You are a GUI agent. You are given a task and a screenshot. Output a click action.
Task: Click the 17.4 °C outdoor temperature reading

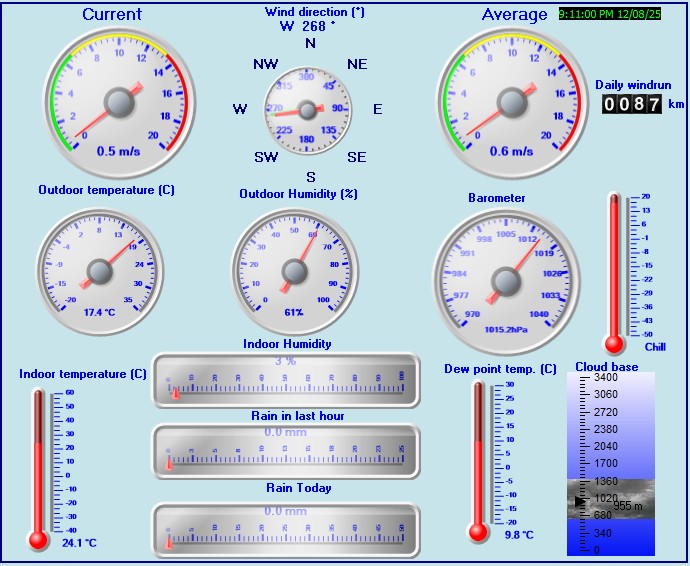coord(99,312)
